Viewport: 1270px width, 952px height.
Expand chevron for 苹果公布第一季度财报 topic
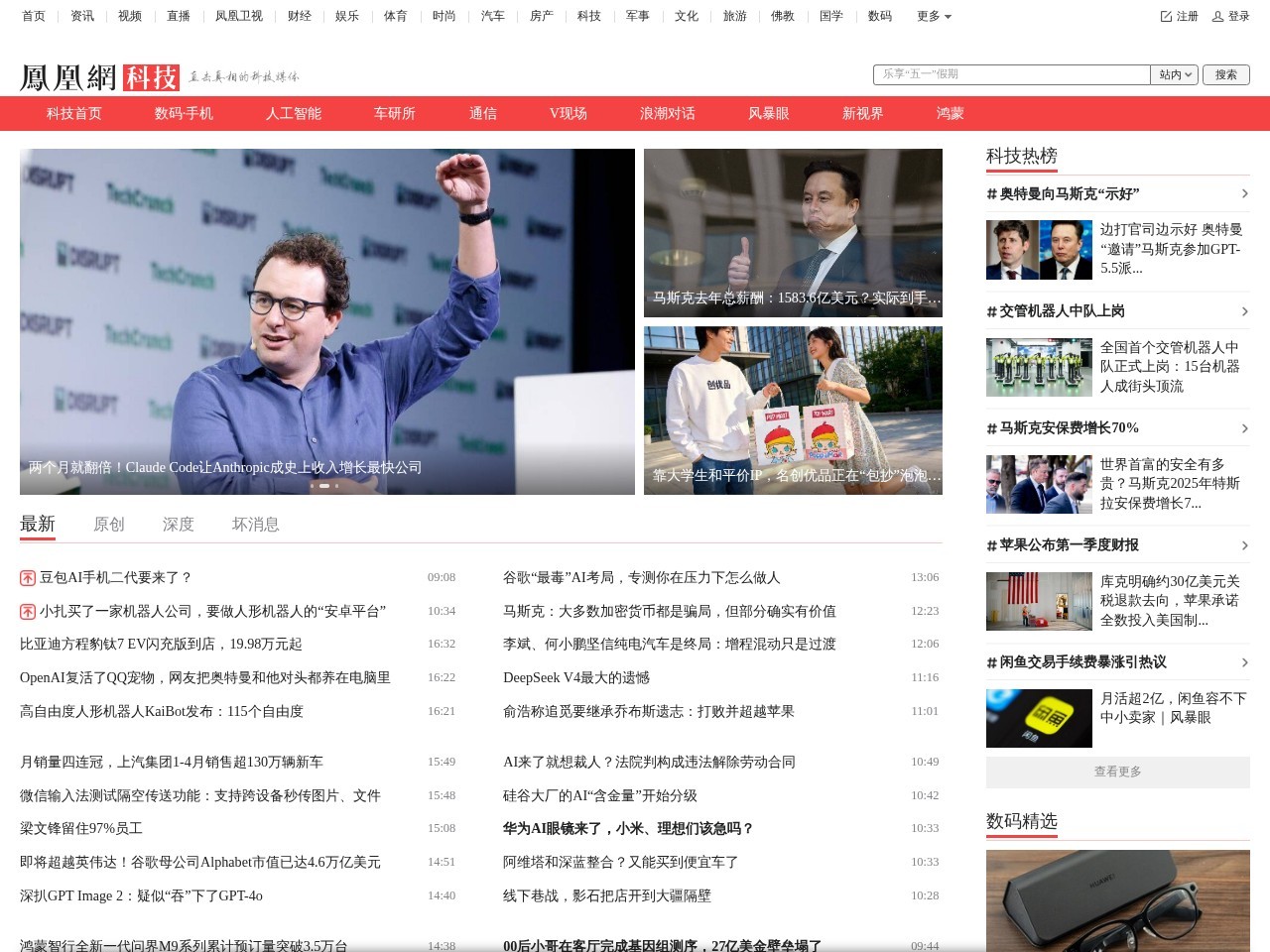coord(1244,545)
